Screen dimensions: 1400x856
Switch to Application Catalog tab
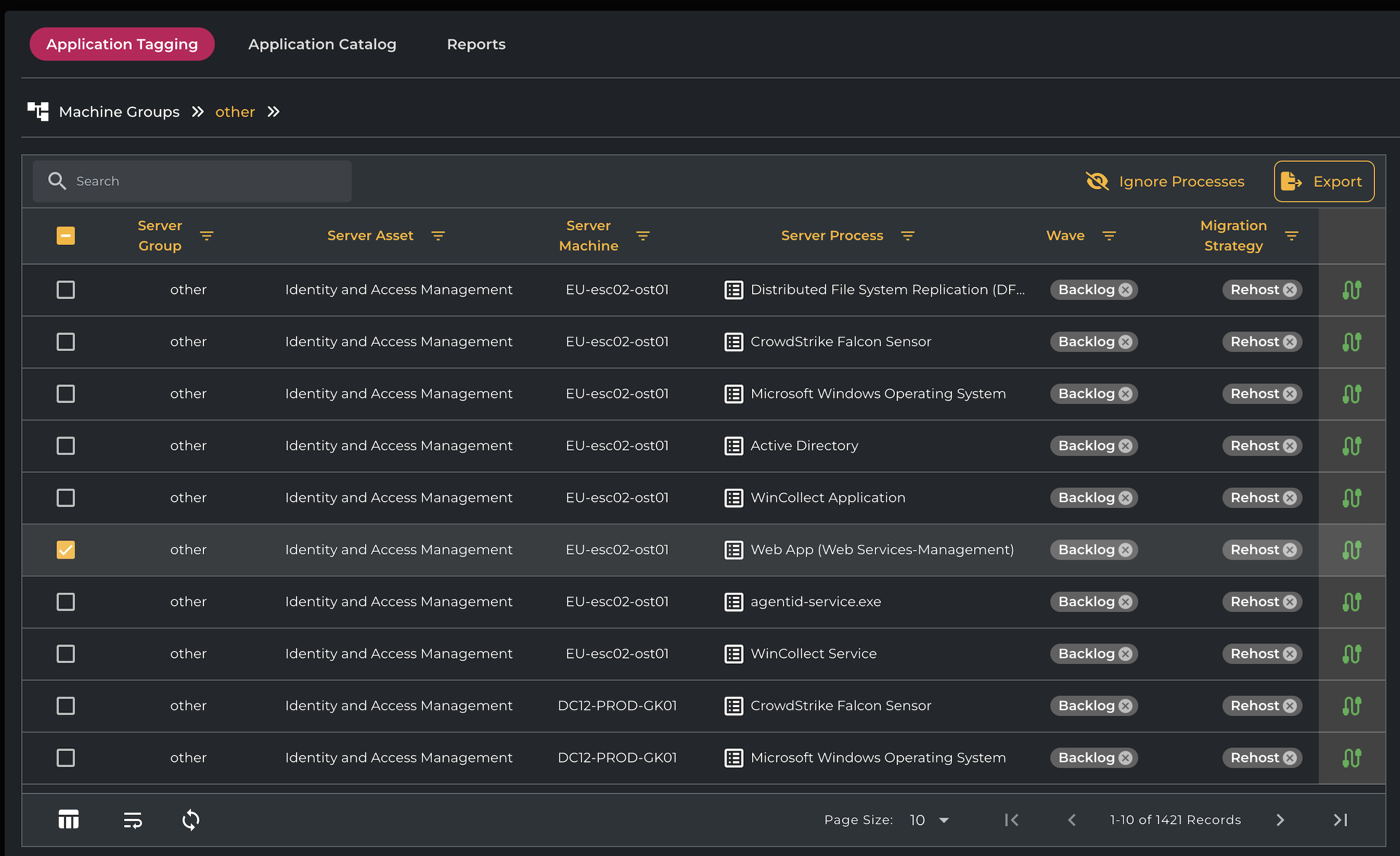pos(322,44)
